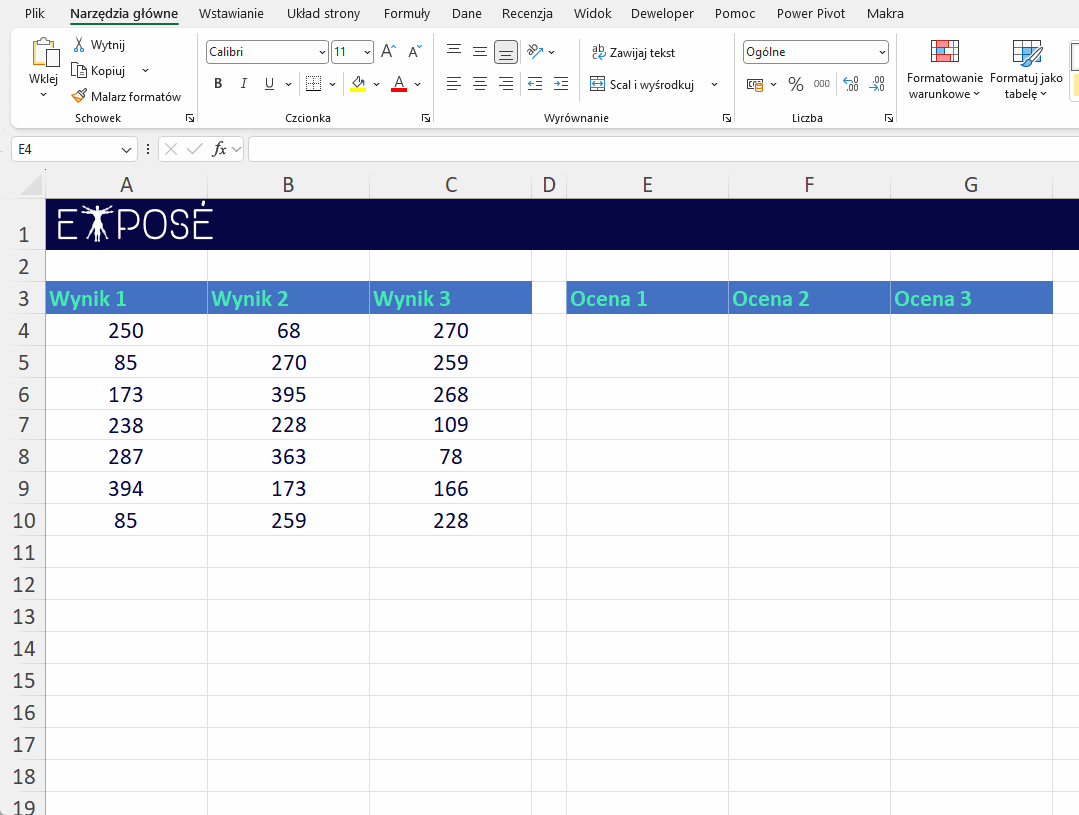1079x815 pixels.
Task: Click the increase decimal places icon
Action: (851, 85)
